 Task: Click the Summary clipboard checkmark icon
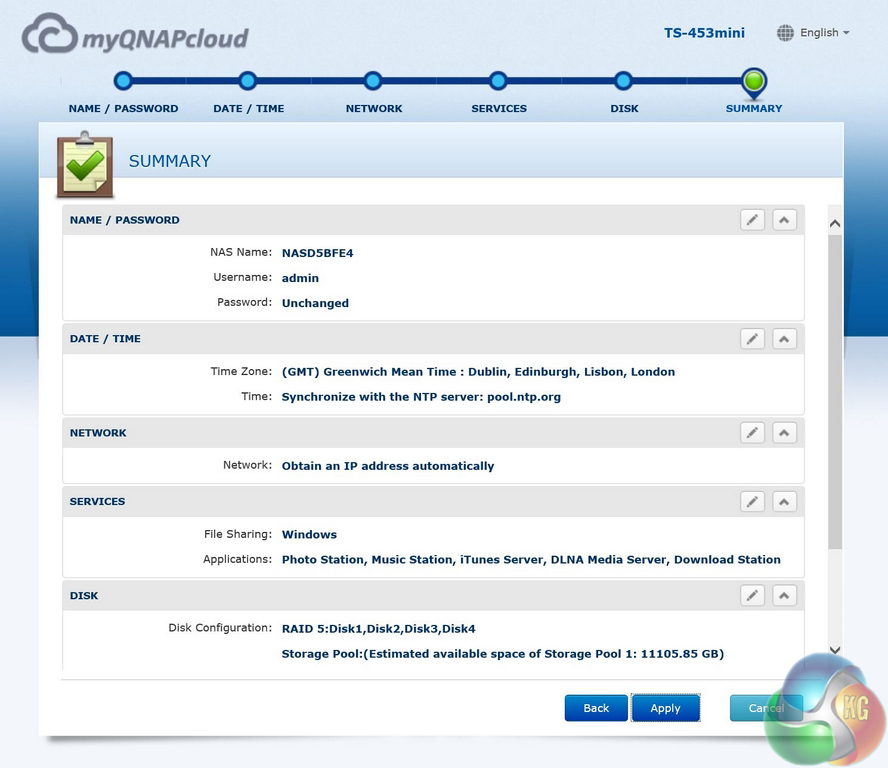pos(85,165)
